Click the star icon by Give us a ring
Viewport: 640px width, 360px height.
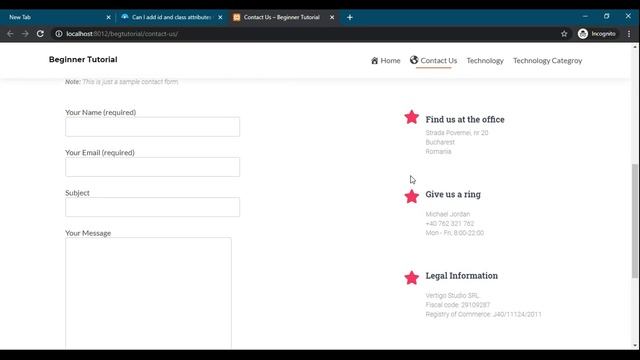coord(412,196)
